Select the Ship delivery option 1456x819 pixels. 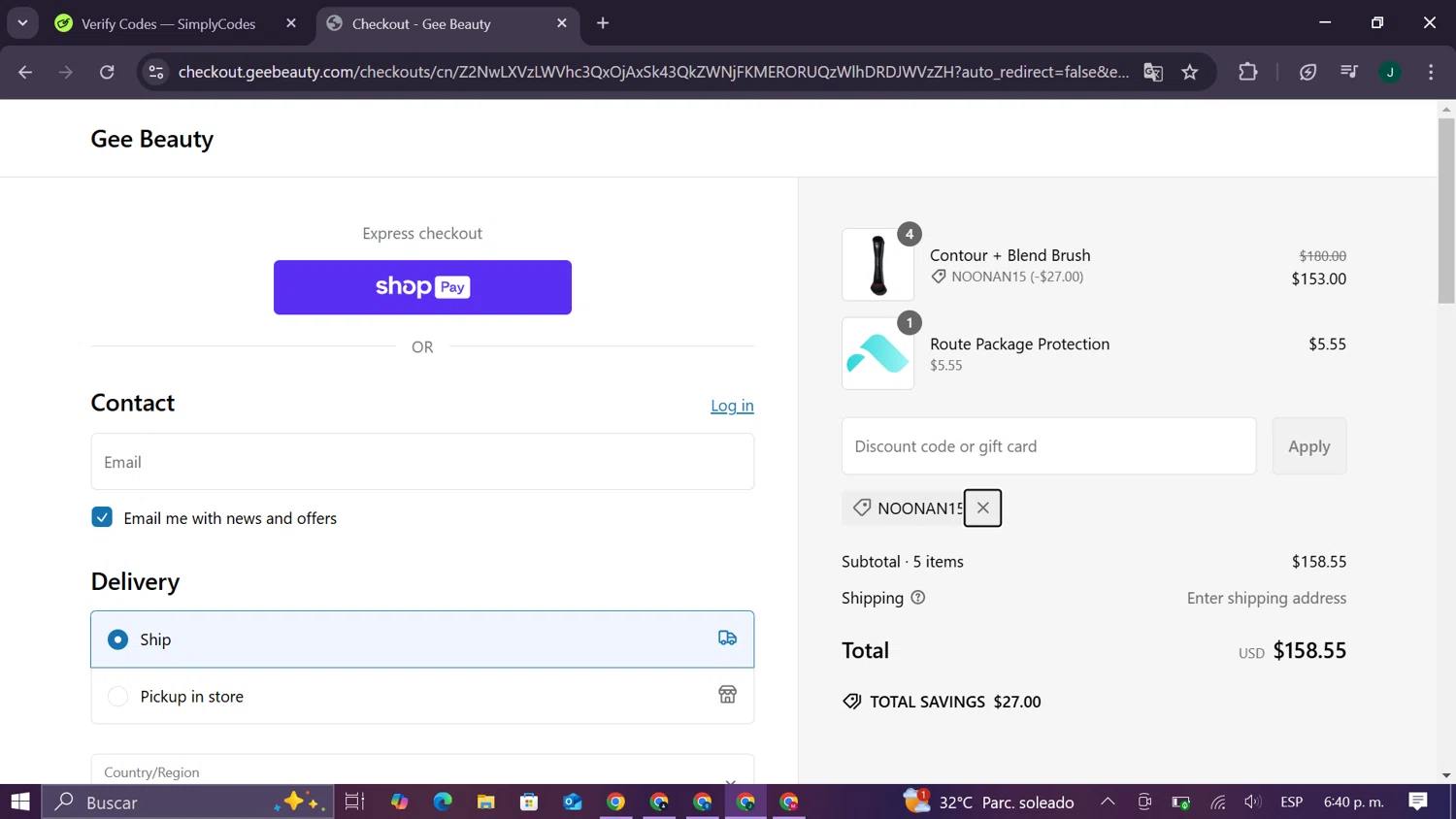coord(422,639)
